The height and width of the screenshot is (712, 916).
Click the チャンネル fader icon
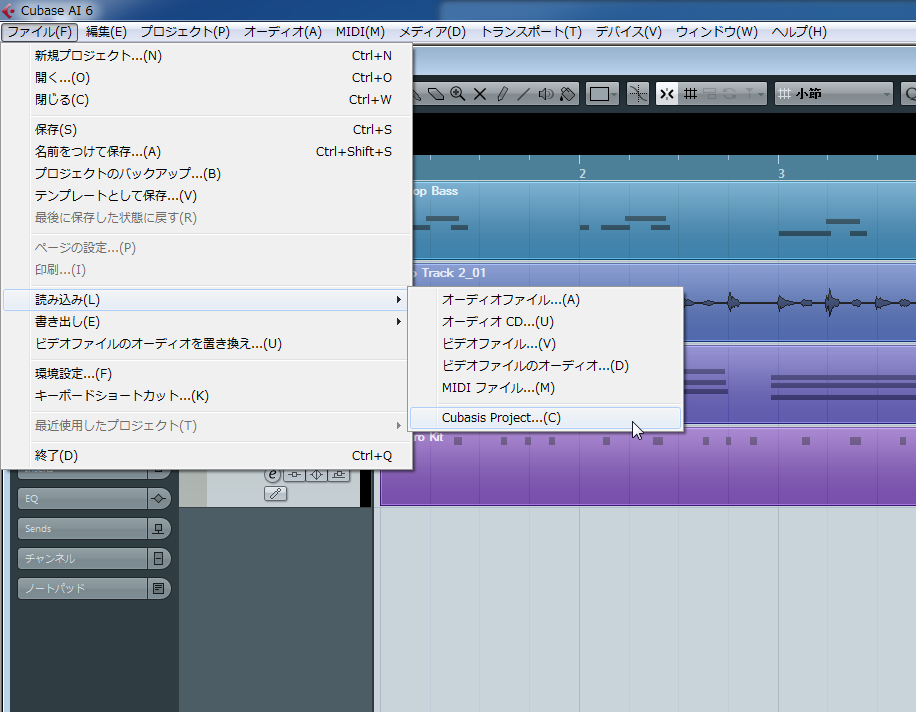click(158, 558)
